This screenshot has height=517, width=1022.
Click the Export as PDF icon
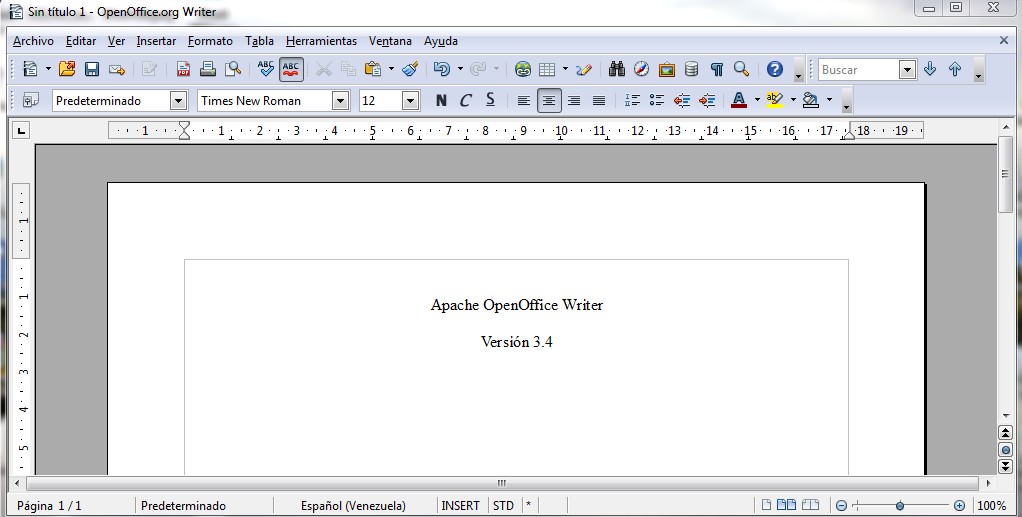point(183,69)
